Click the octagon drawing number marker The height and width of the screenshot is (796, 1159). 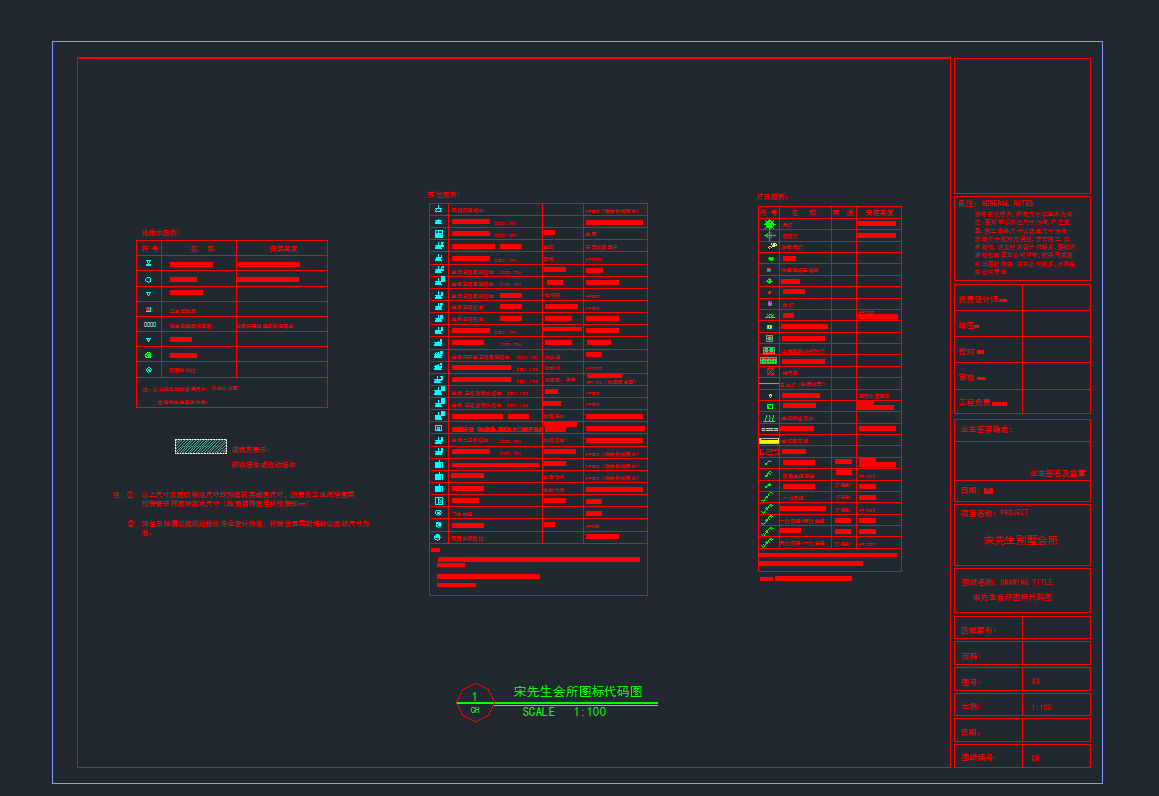point(475,702)
